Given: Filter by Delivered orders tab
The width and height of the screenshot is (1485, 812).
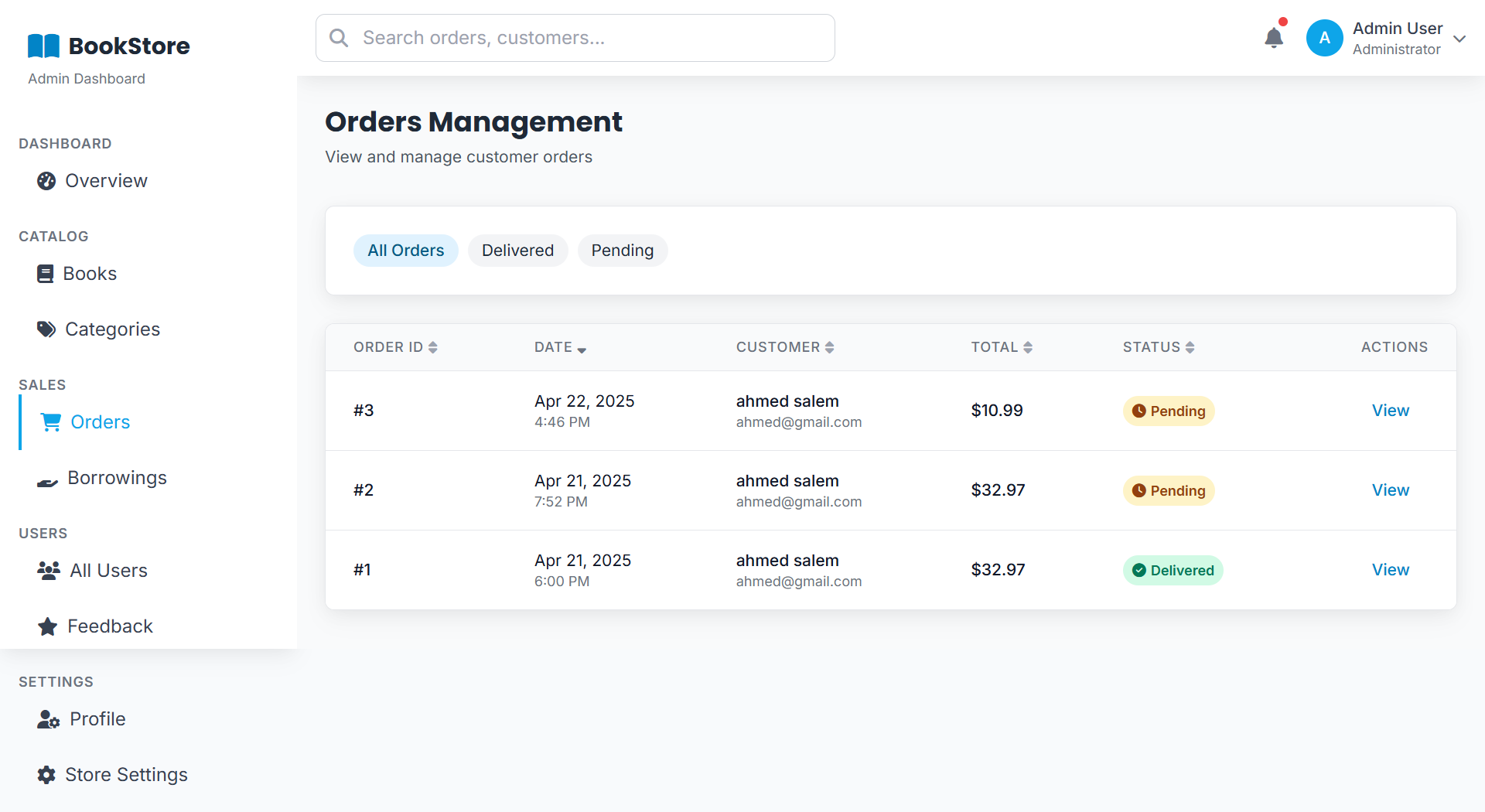Looking at the screenshot, I should pos(517,251).
